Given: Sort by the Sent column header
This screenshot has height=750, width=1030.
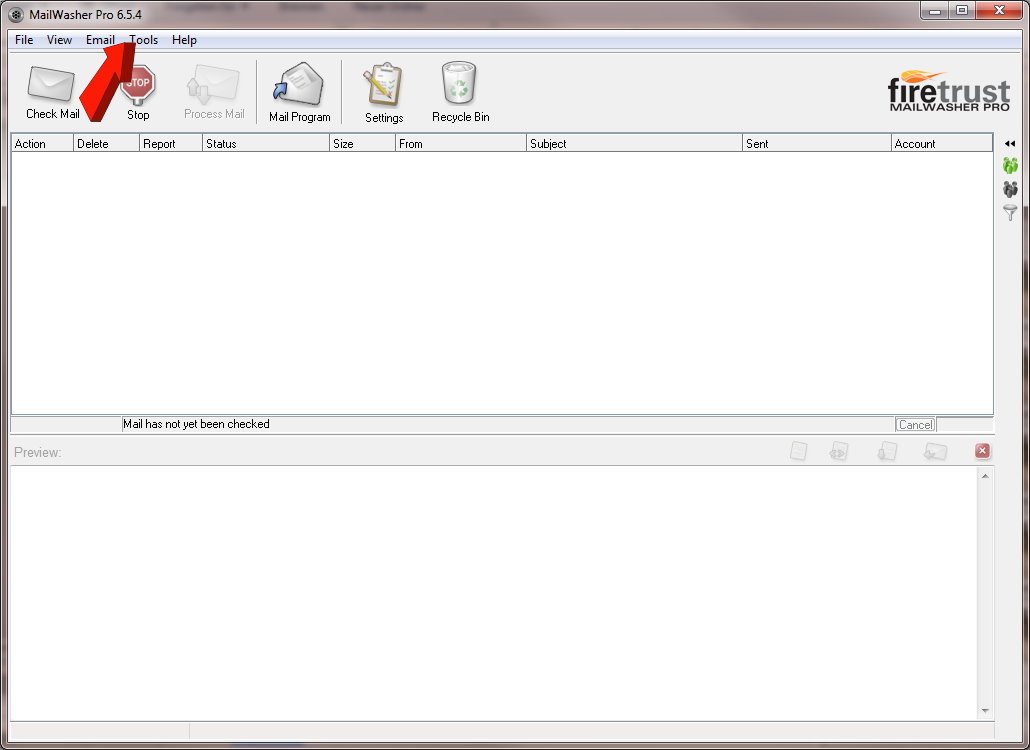Looking at the screenshot, I should [817, 143].
